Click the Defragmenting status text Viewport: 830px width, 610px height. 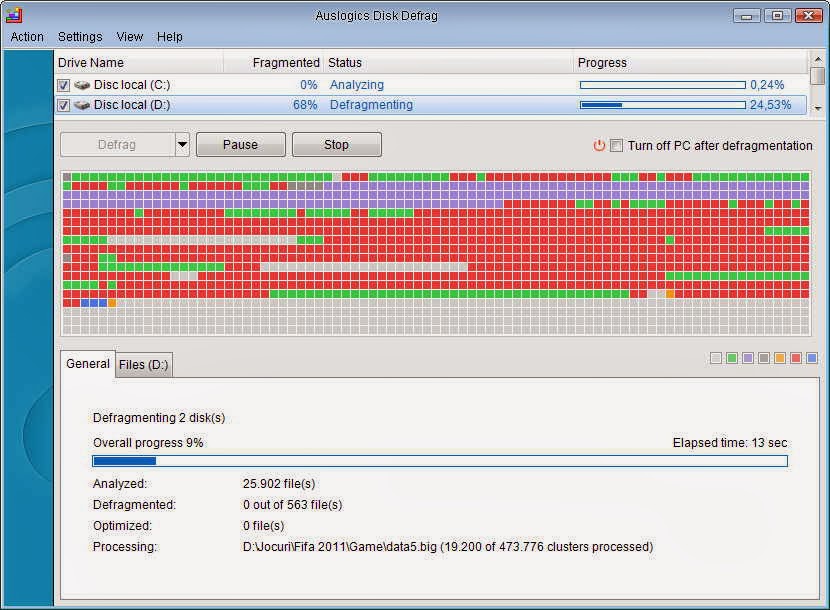click(x=371, y=105)
